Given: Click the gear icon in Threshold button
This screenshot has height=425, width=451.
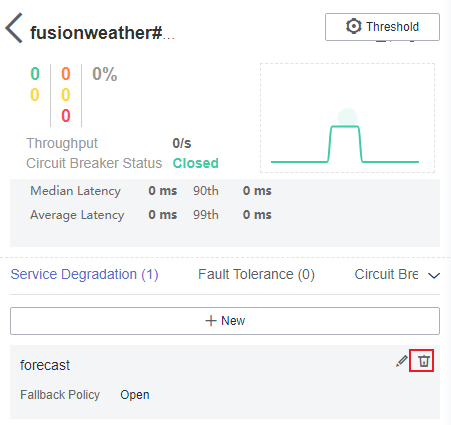Looking at the screenshot, I should [x=353, y=26].
